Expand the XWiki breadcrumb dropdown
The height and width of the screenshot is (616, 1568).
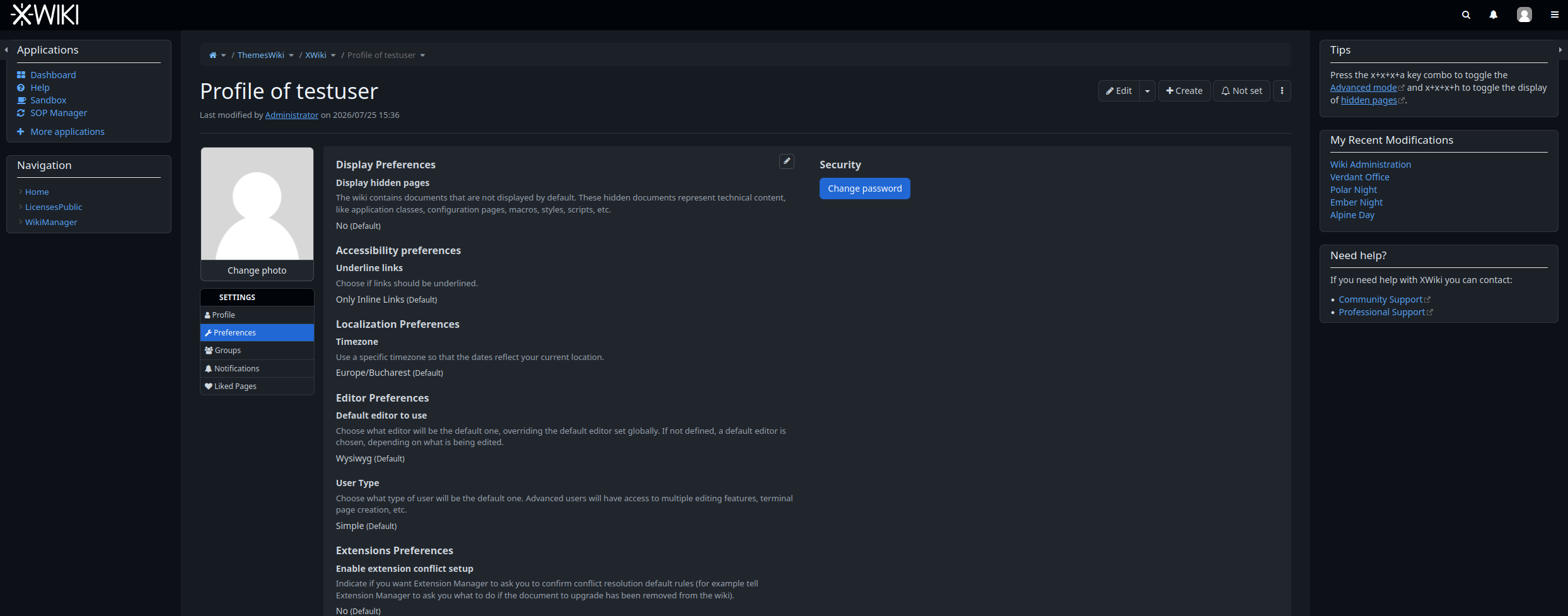click(333, 55)
